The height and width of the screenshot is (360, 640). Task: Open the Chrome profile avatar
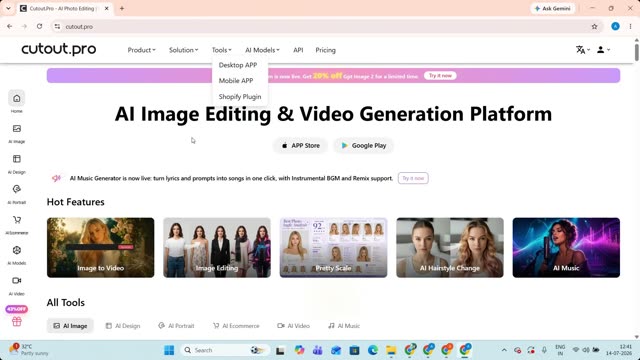(x=616, y=27)
